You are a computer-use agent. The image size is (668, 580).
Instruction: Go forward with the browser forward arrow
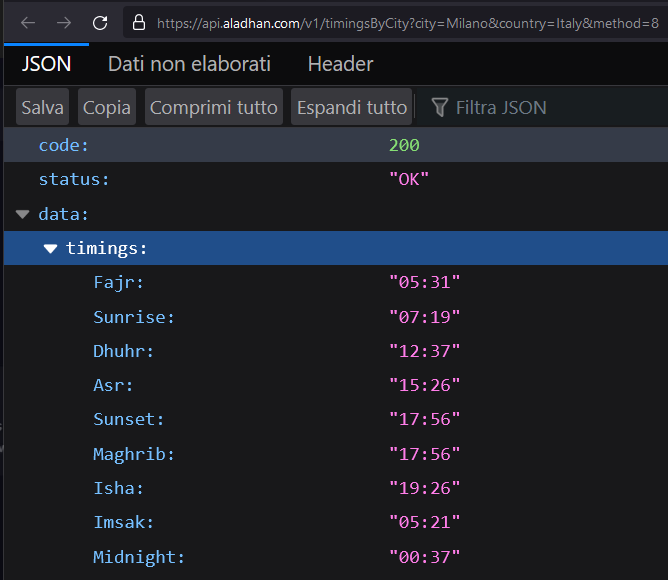64,23
